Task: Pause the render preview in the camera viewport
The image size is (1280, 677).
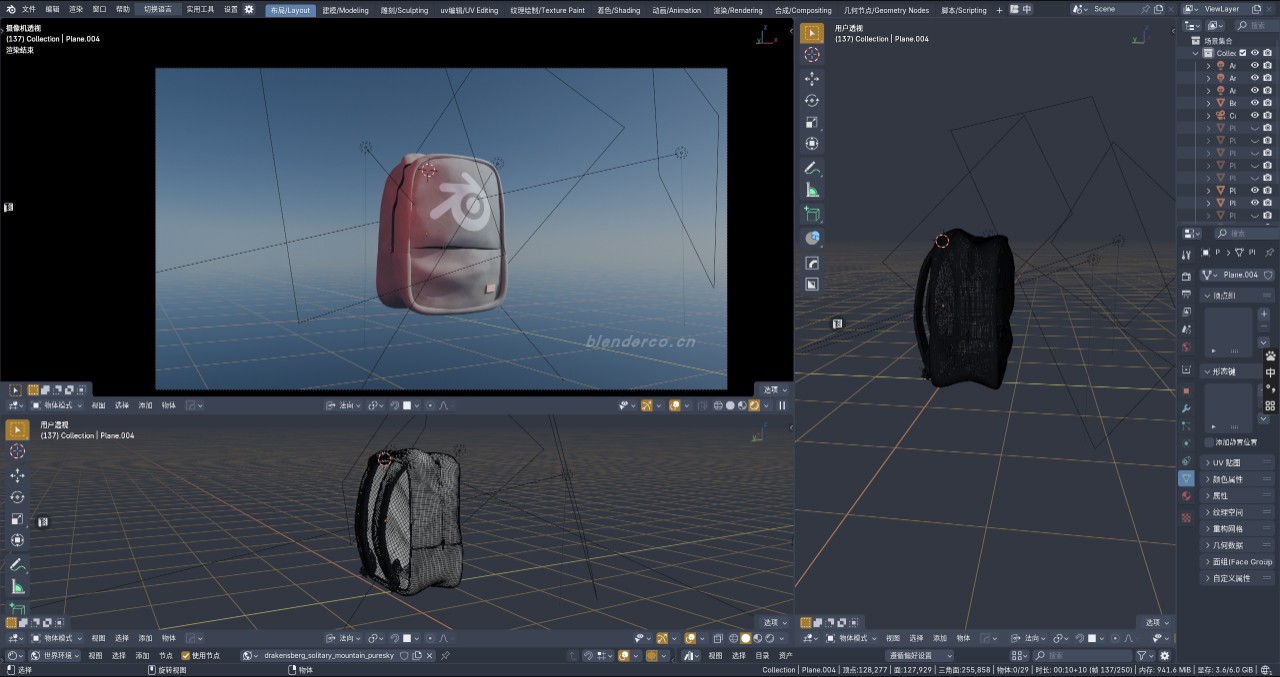Action: (782, 406)
